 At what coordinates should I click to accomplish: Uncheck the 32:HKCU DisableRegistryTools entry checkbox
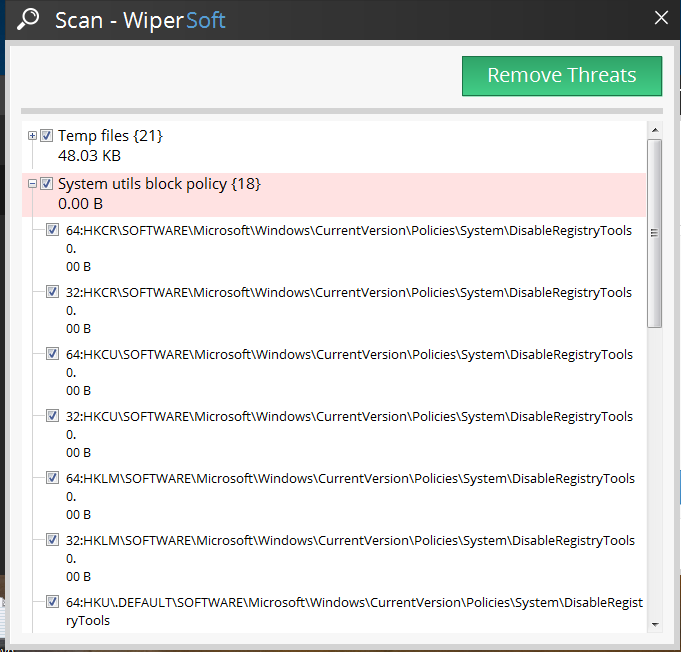53,416
